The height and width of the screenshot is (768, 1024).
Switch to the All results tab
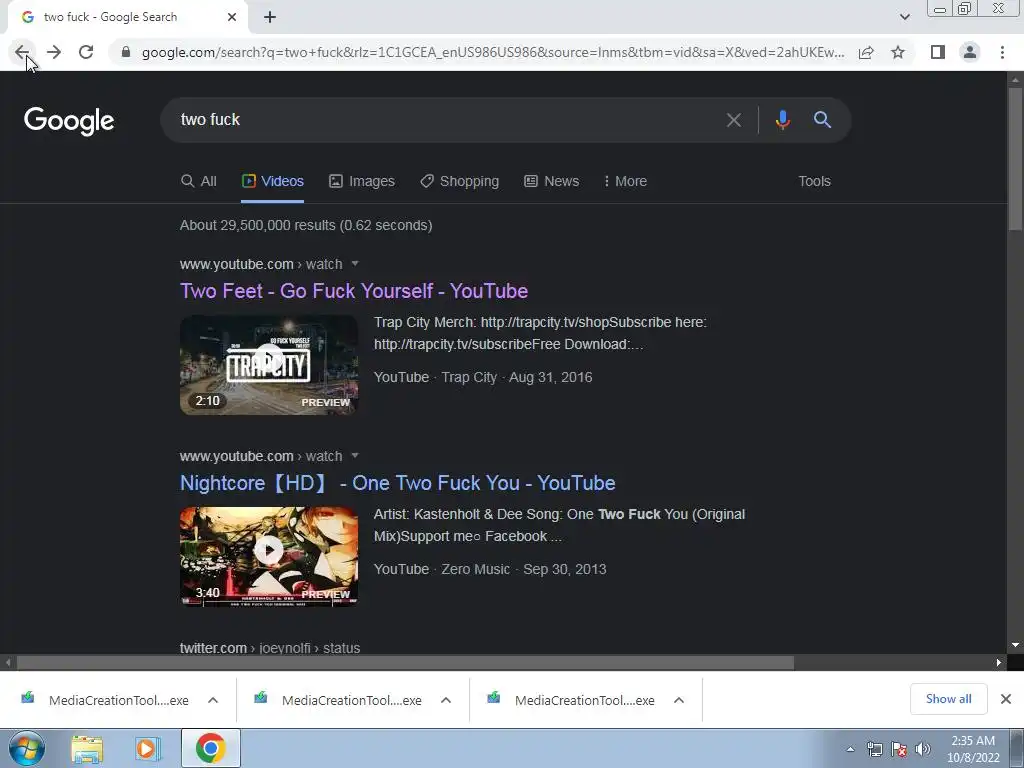(199, 182)
